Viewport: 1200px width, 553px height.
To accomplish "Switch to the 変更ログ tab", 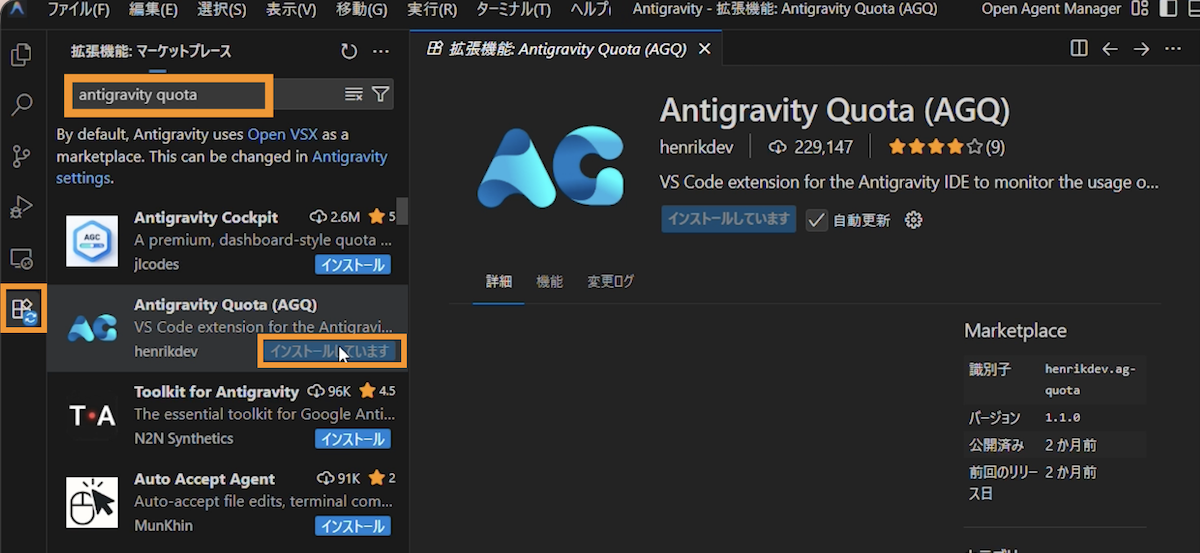I will [x=610, y=282].
